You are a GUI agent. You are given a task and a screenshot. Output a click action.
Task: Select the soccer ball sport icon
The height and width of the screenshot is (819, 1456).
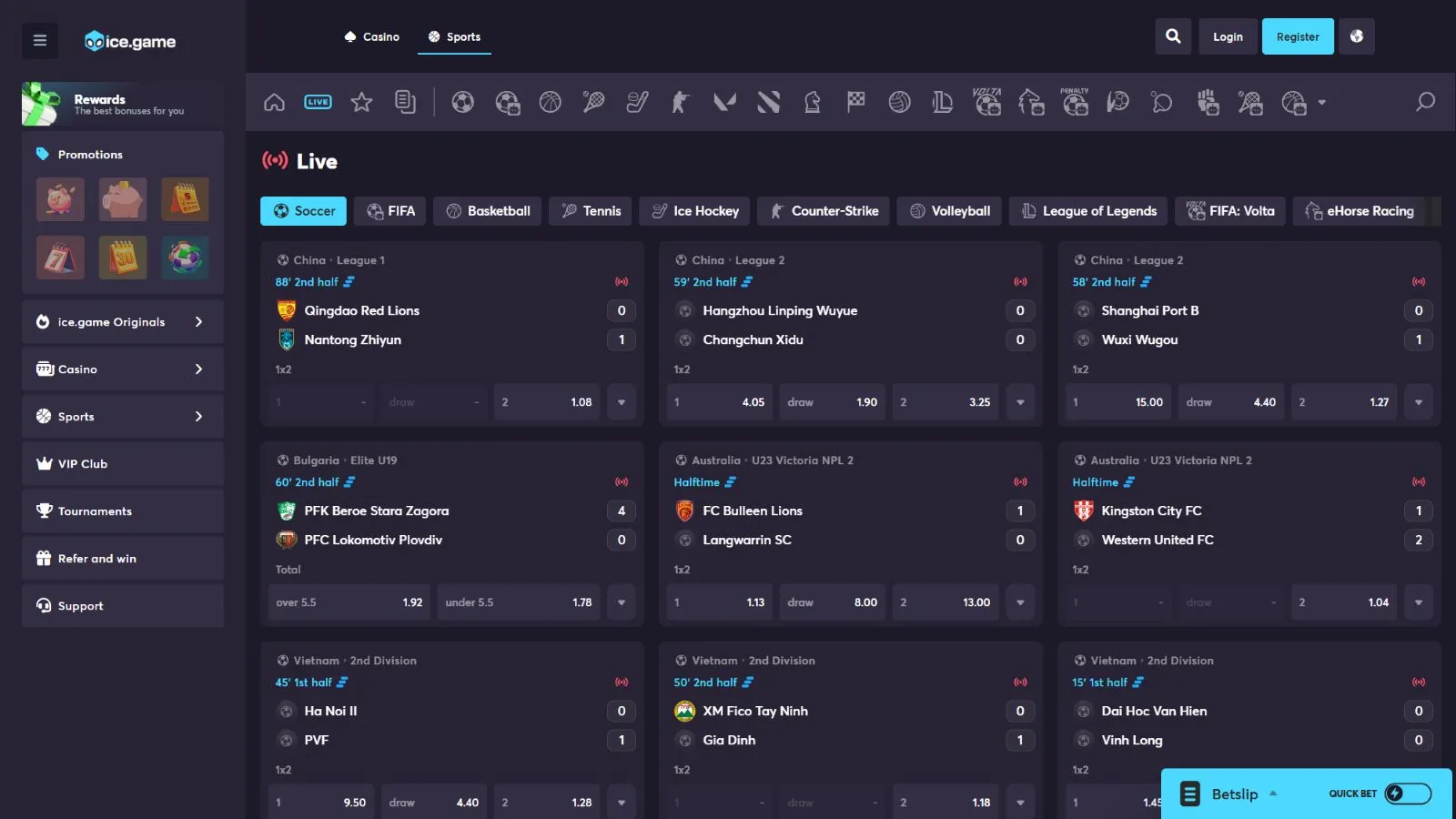(x=462, y=102)
